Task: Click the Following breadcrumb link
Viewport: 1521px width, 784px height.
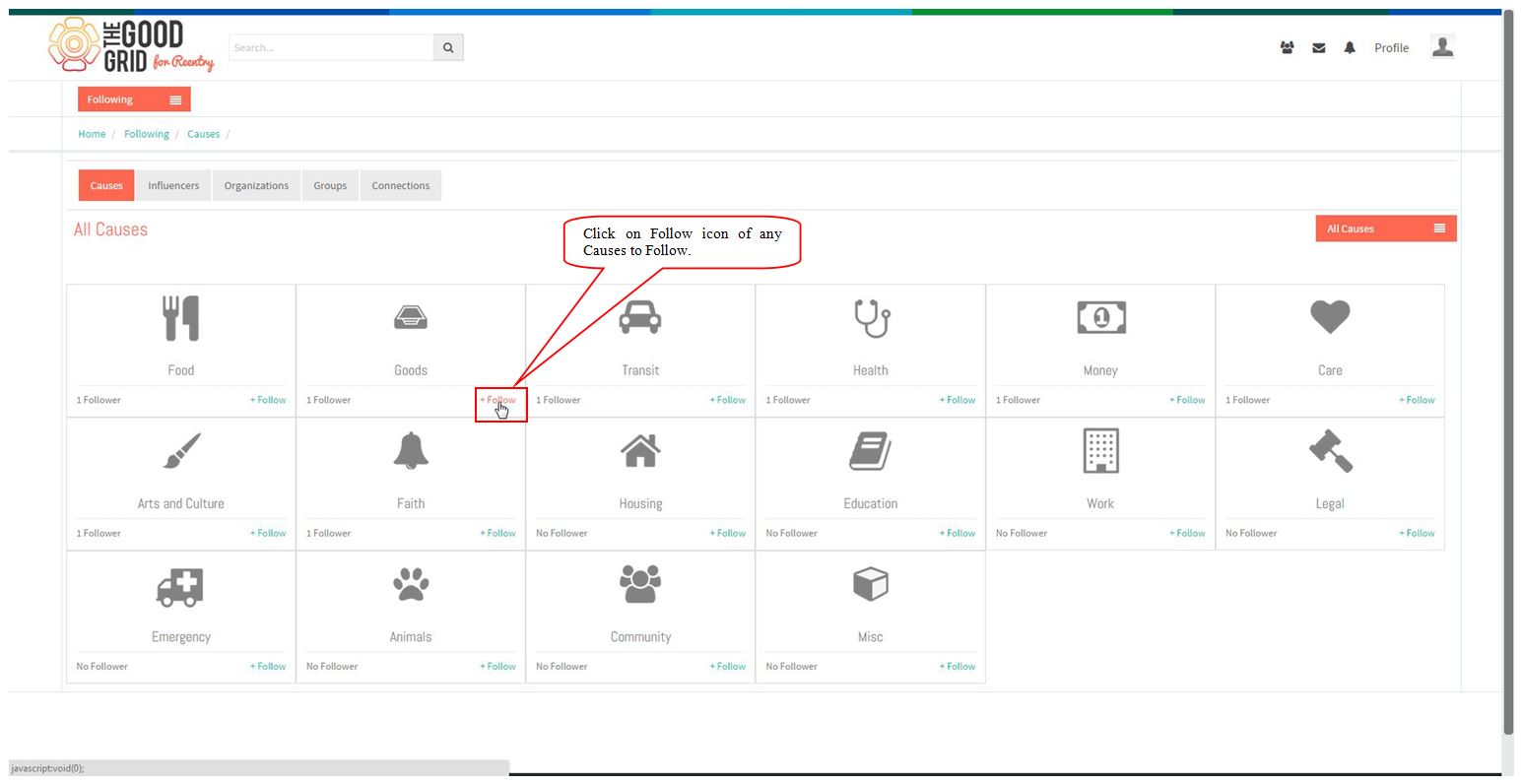Action: (x=147, y=134)
